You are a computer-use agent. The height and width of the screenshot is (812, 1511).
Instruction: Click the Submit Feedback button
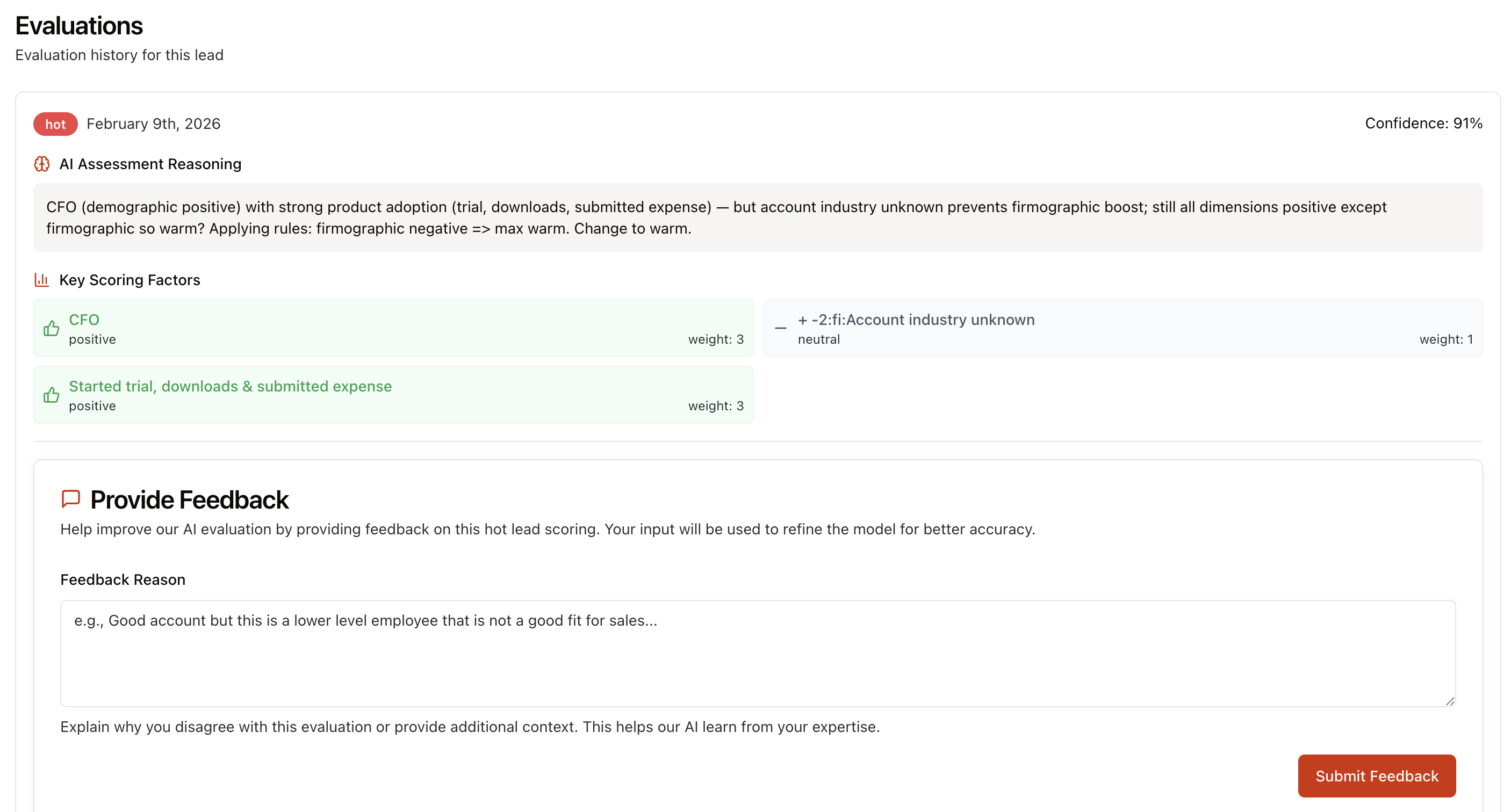[x=1376, y=775]
